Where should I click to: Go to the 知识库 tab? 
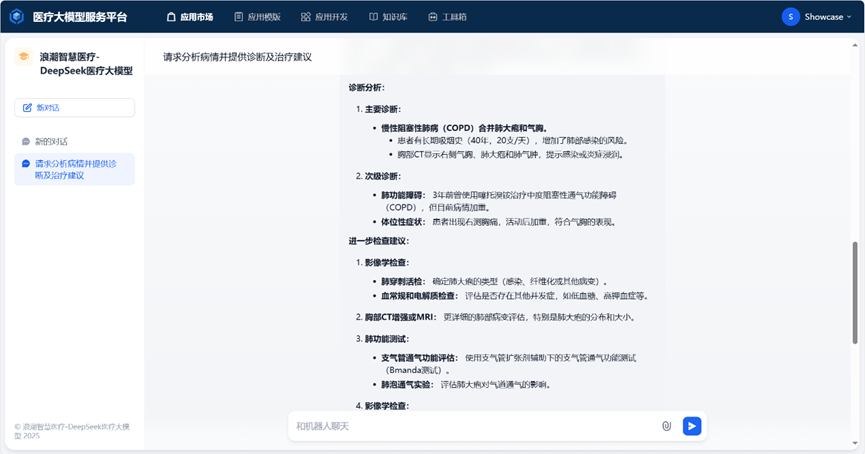click(x=388, y=17)
